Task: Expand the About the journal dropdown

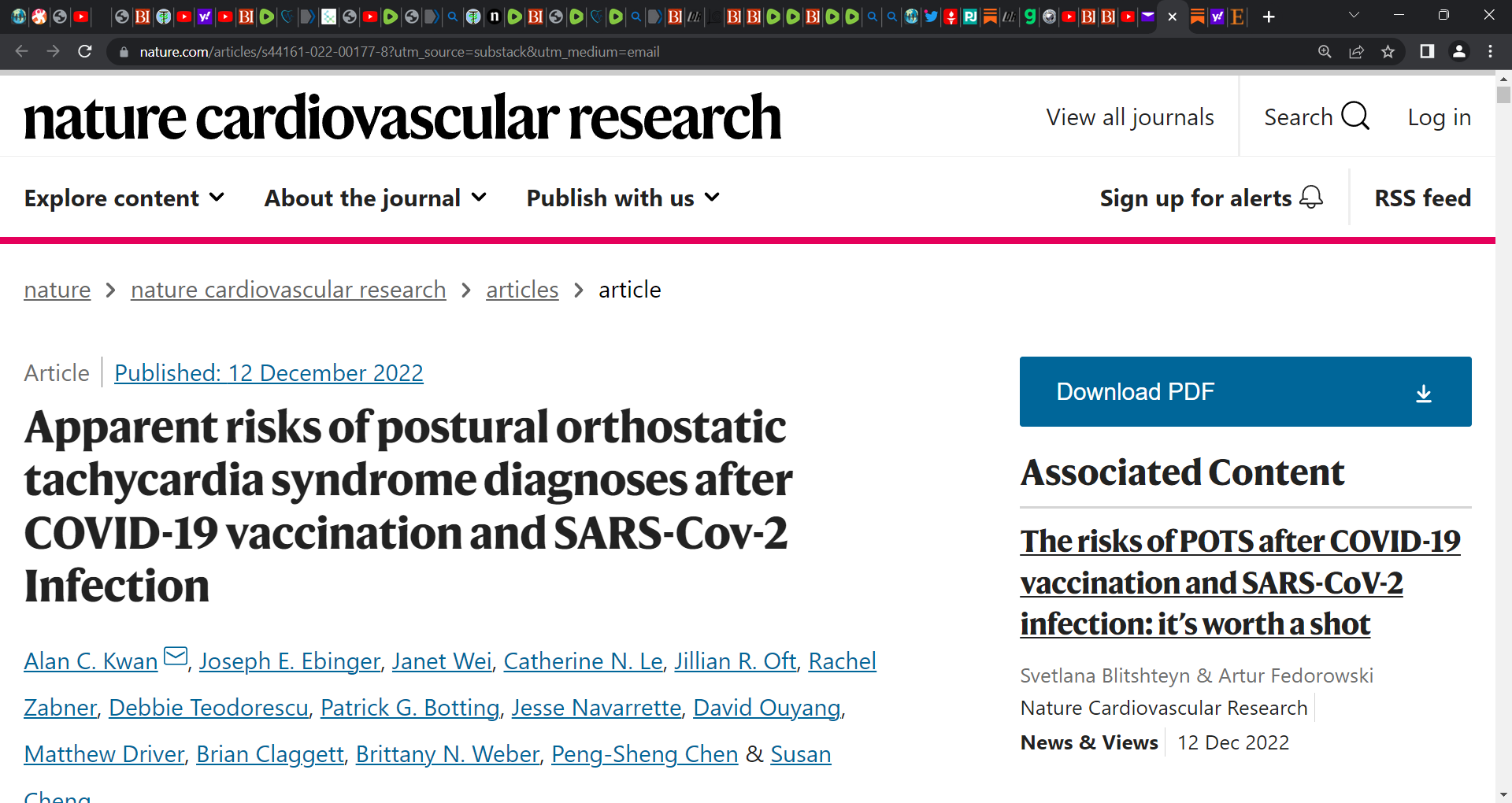Action: 376,198
